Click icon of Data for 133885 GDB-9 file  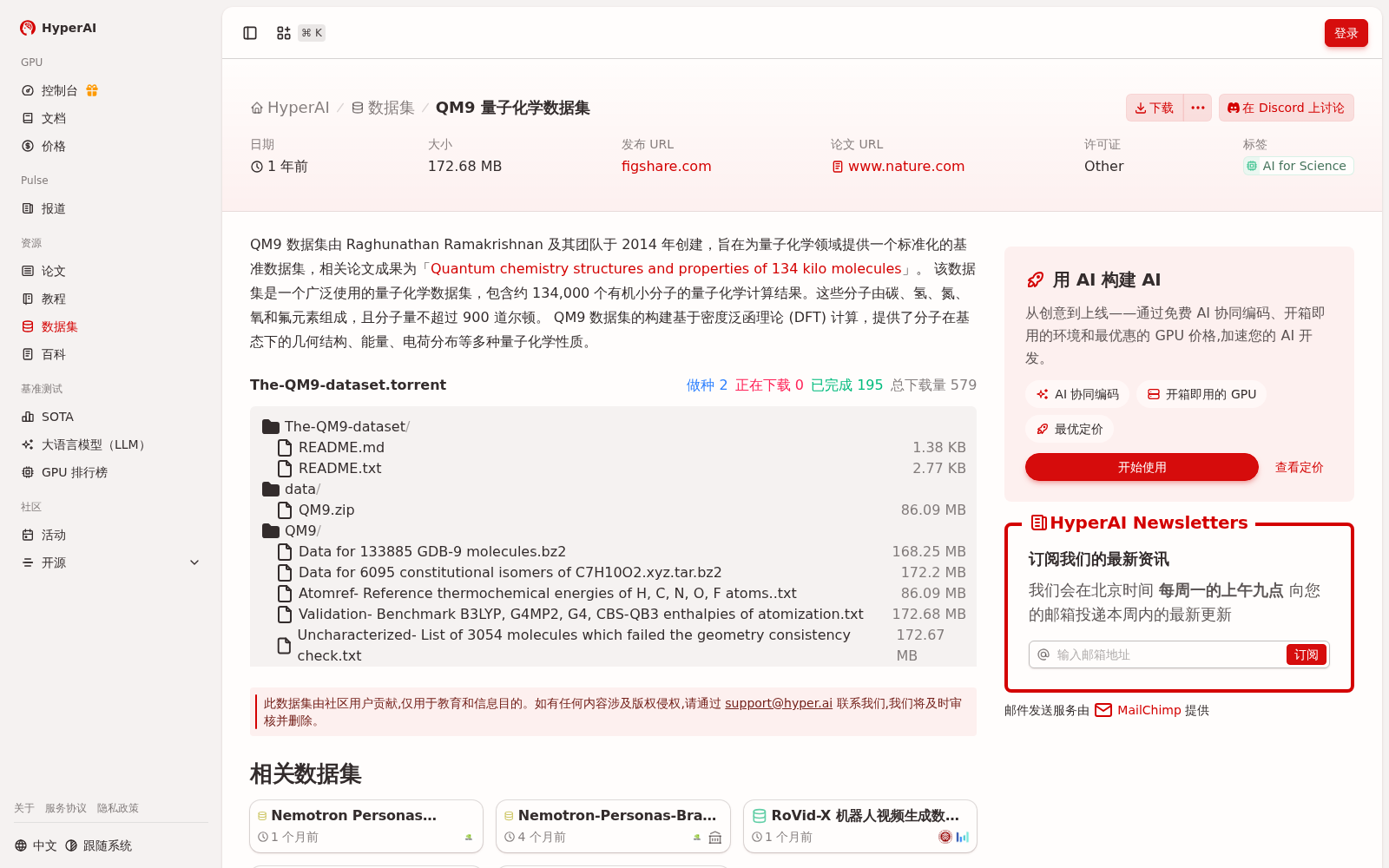tap(284, 551)
